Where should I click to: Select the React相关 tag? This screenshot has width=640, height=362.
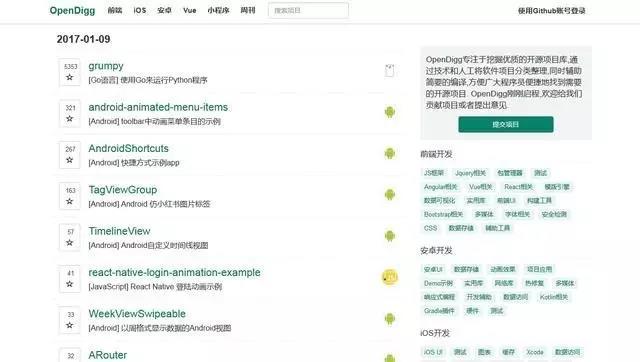click(518, 187)
